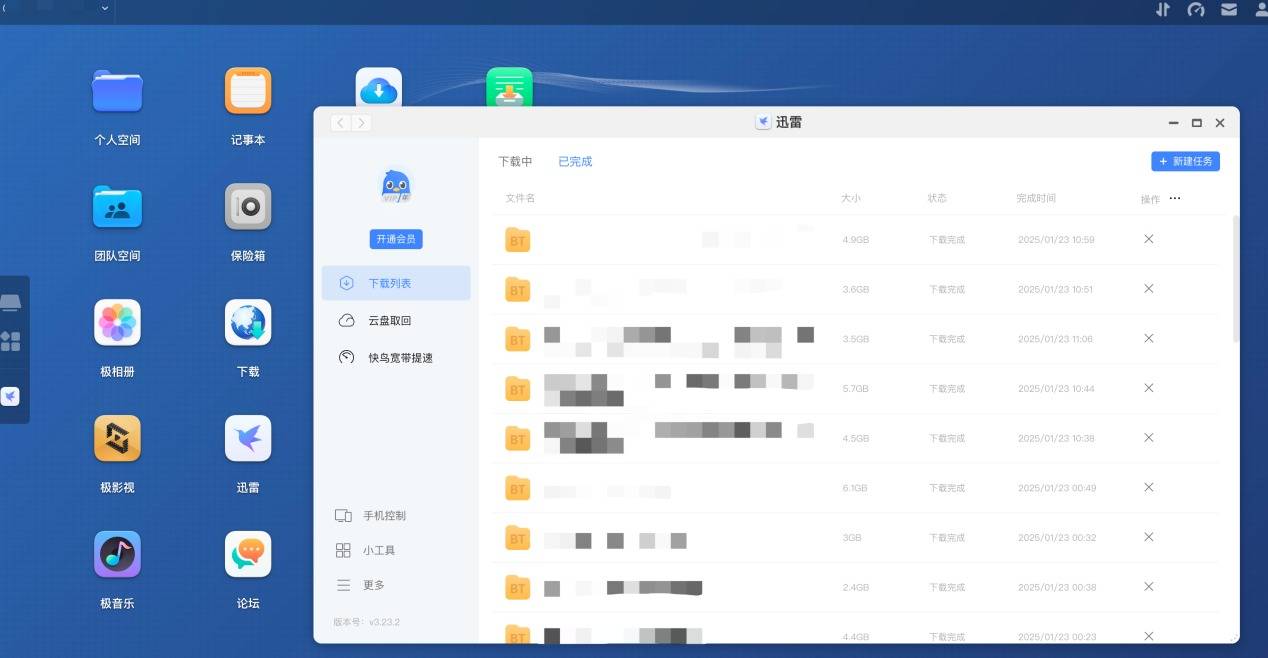The height and width of the screenshot is (658, 1268).
Task: Delete the task completed at 10:59
Action: pos(1149,239)
